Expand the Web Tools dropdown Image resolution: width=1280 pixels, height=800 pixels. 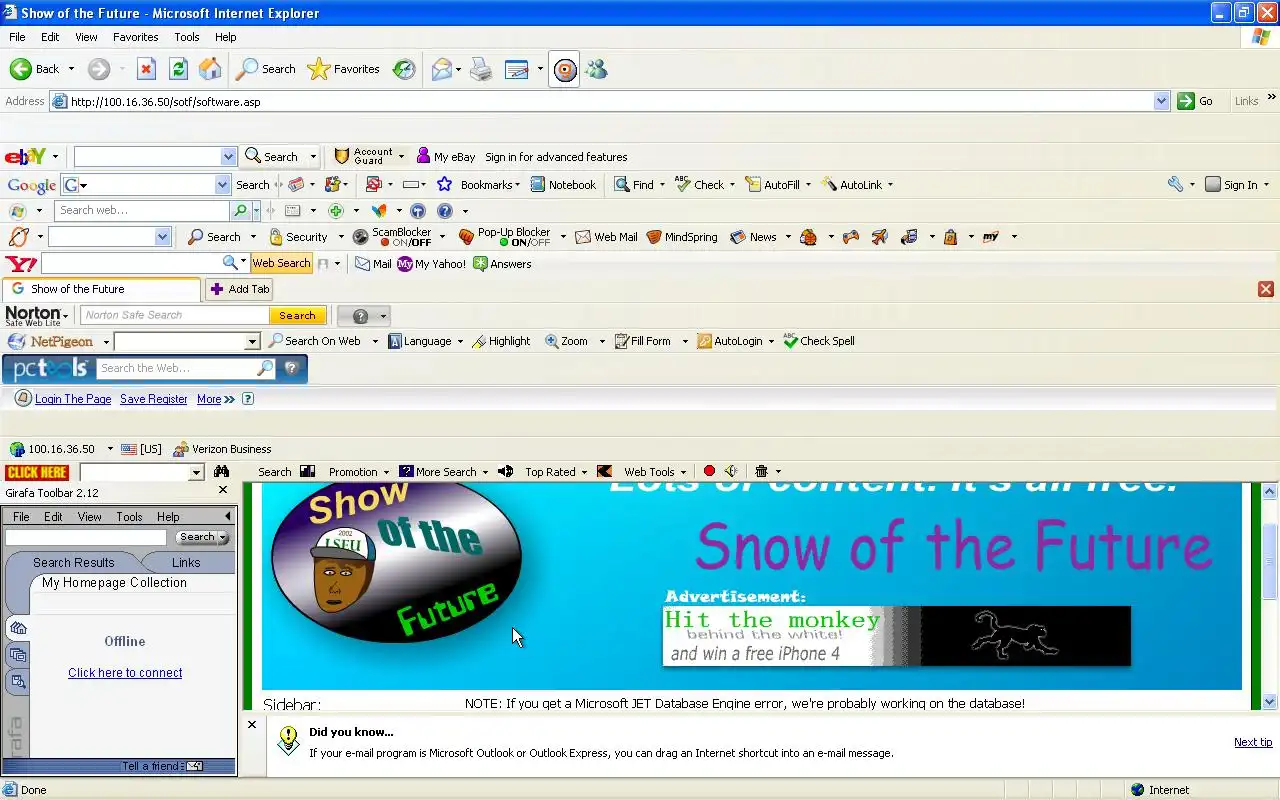point(683,472)
